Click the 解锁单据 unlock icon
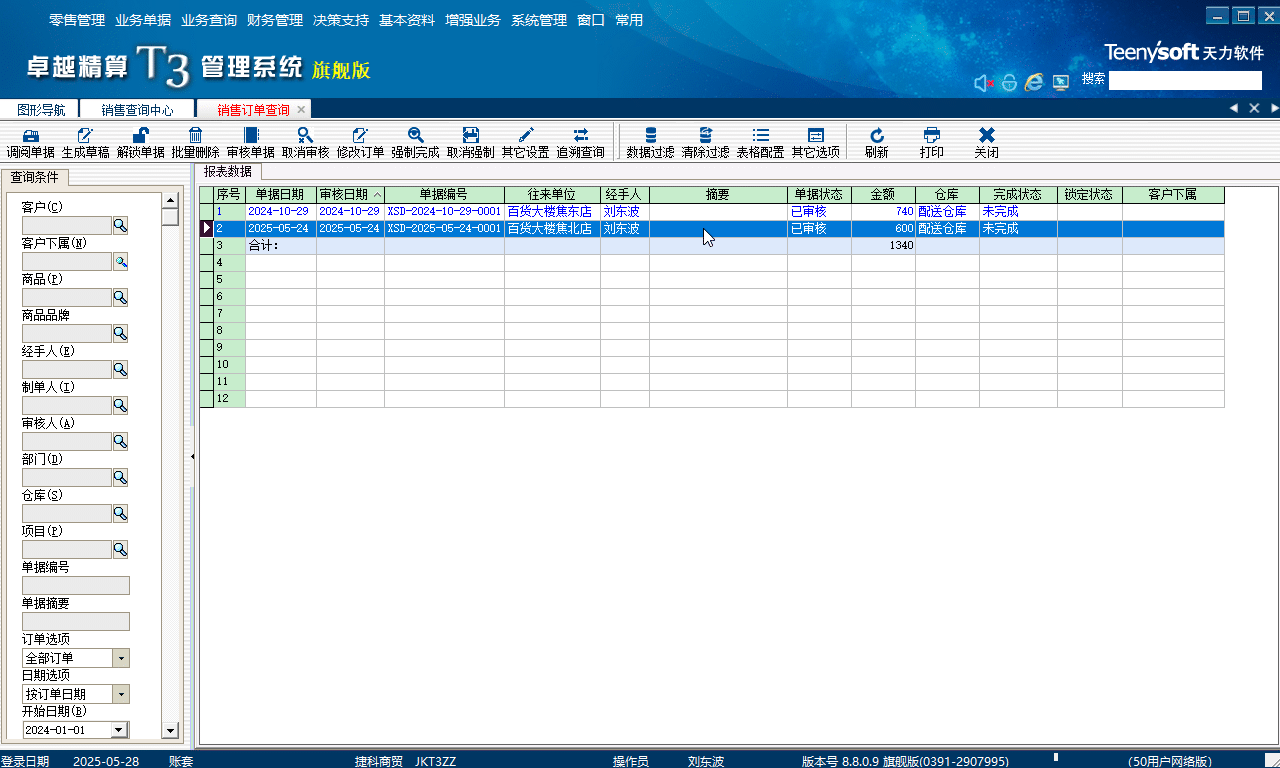Viewport: 1280px width, 768px height. 140,136
